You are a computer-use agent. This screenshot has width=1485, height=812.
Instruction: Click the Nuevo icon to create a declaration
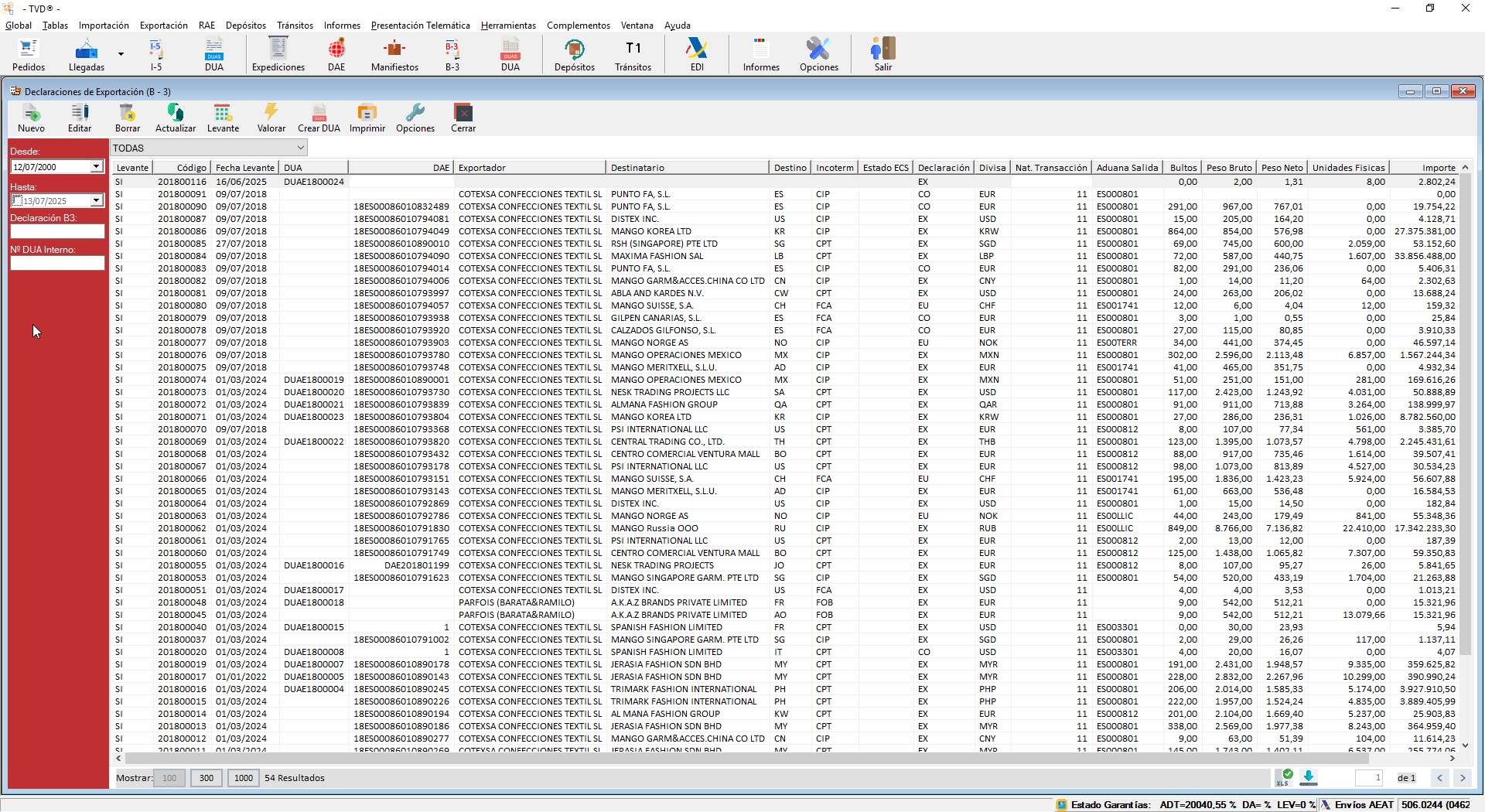[x=31, y=118]
